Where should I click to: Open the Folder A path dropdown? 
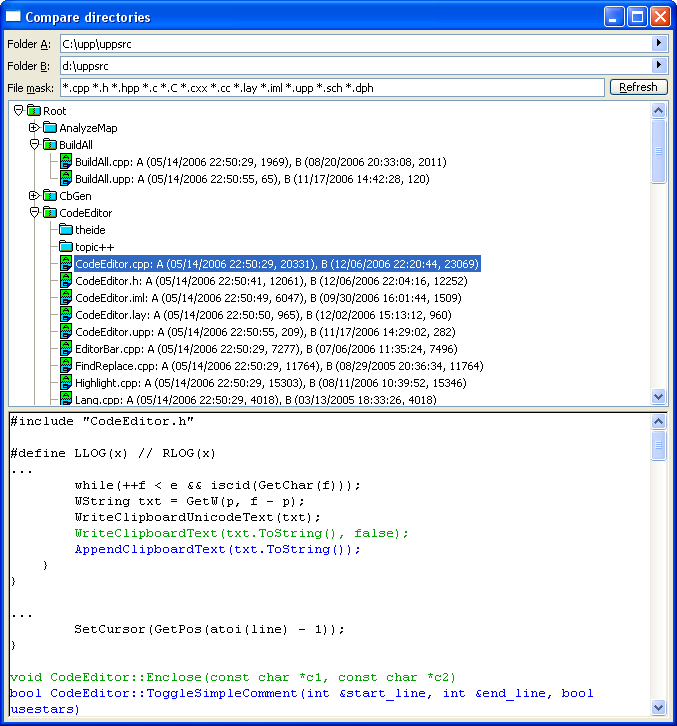pyautogui.click(x=658, y=43)
